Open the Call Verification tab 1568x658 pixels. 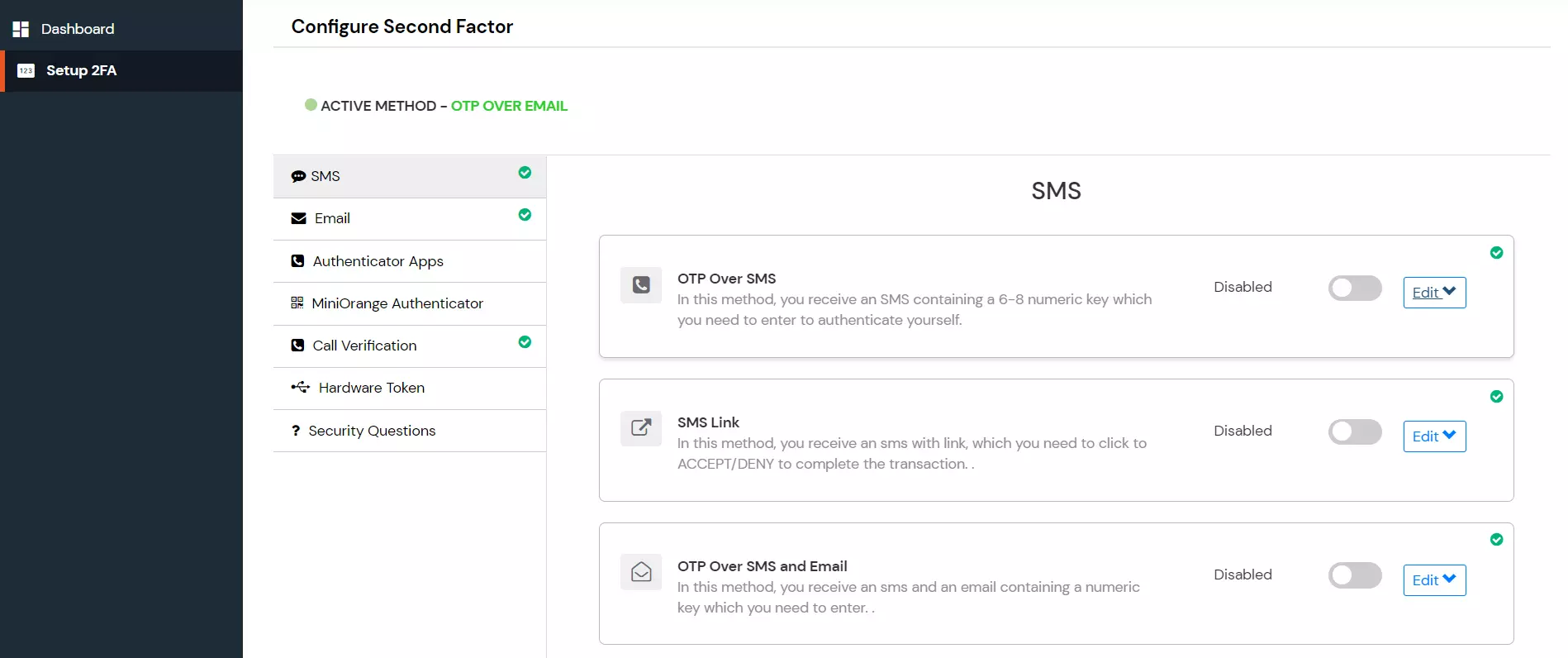(364, 346)
